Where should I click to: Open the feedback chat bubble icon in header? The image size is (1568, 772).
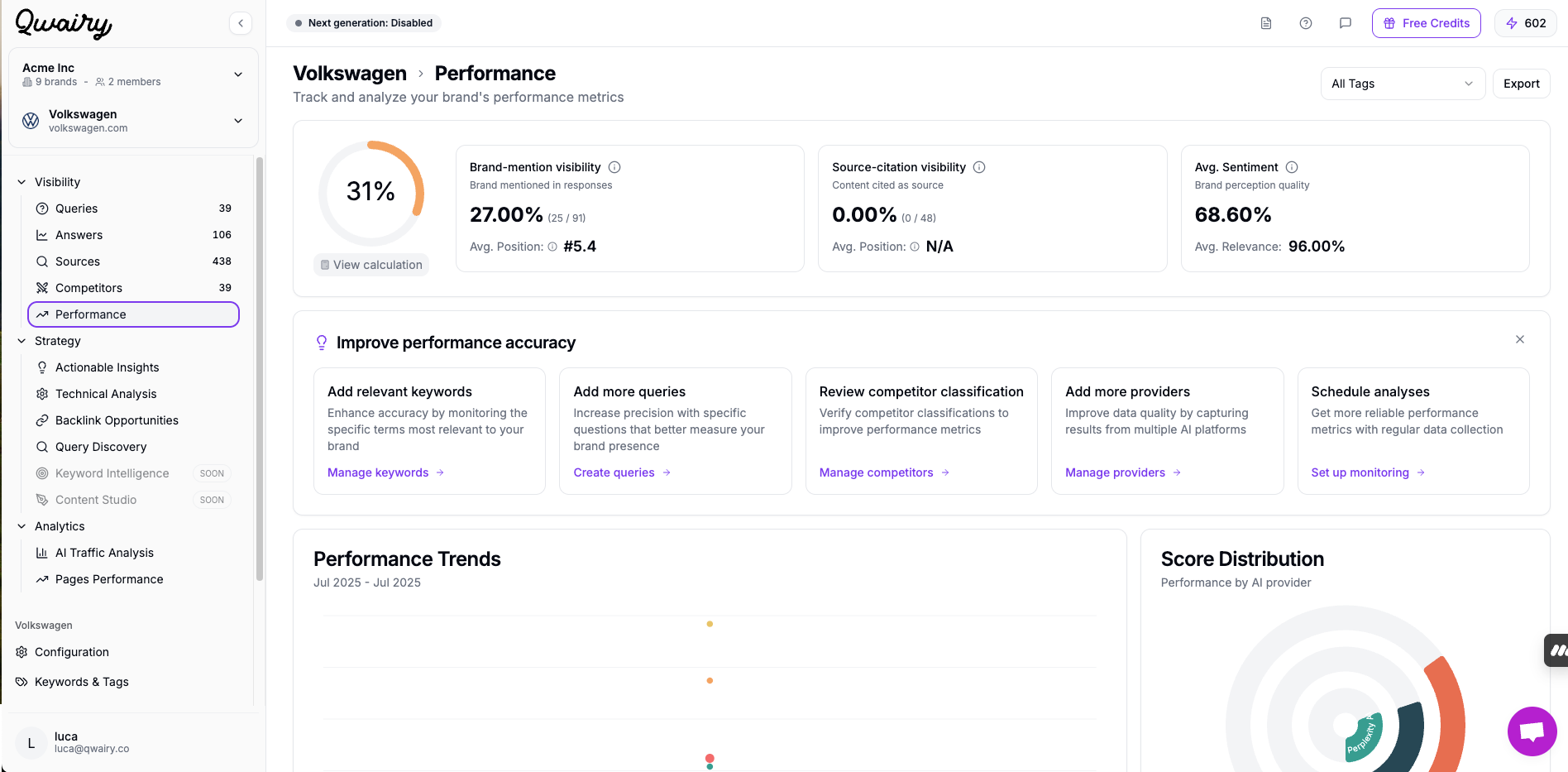tap(1346, 23)
